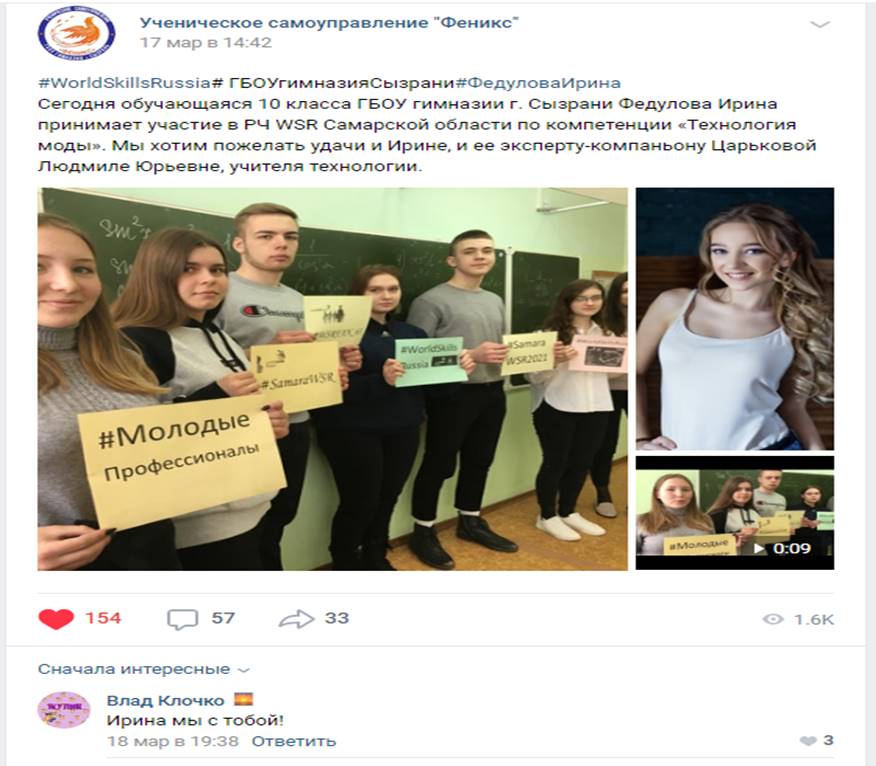The height and width of the screenshot is (766, 876).
Task: Open hashtag #ФедуловаИрина
Action: [x=538, y=83]
